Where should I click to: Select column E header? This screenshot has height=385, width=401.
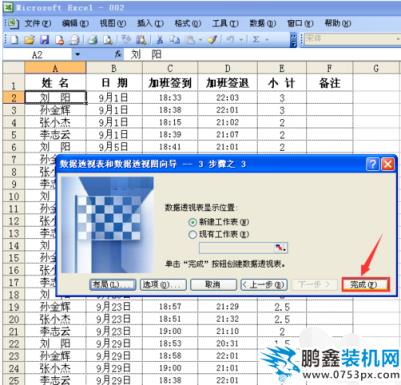pos(282,68)
